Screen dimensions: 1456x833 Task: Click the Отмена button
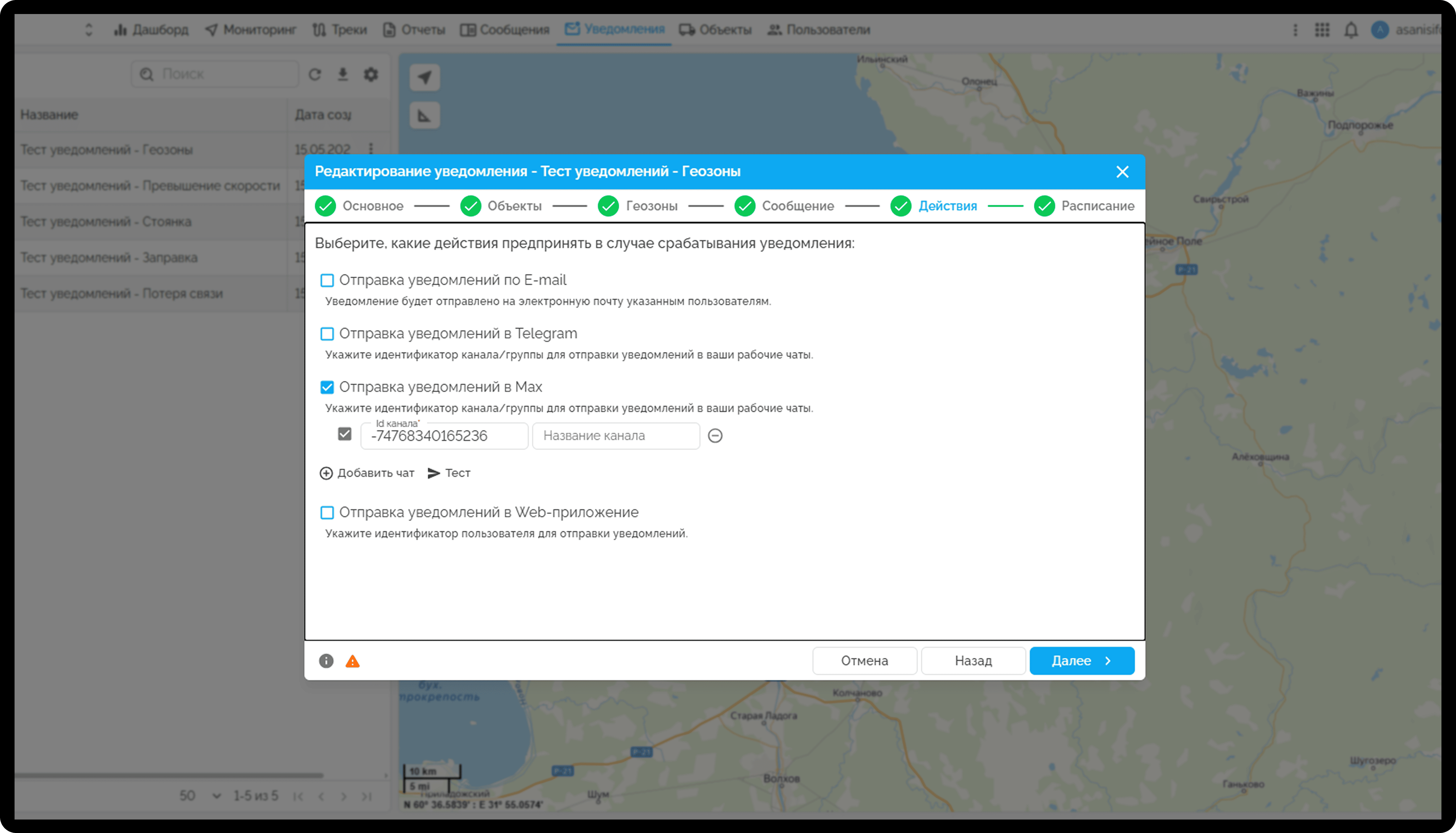pyautogui.click(x=864, y=661)
